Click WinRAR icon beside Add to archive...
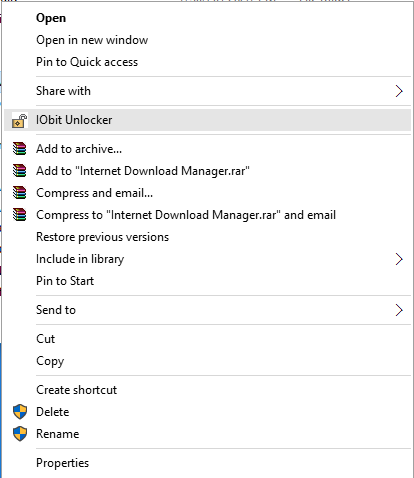 20,149
